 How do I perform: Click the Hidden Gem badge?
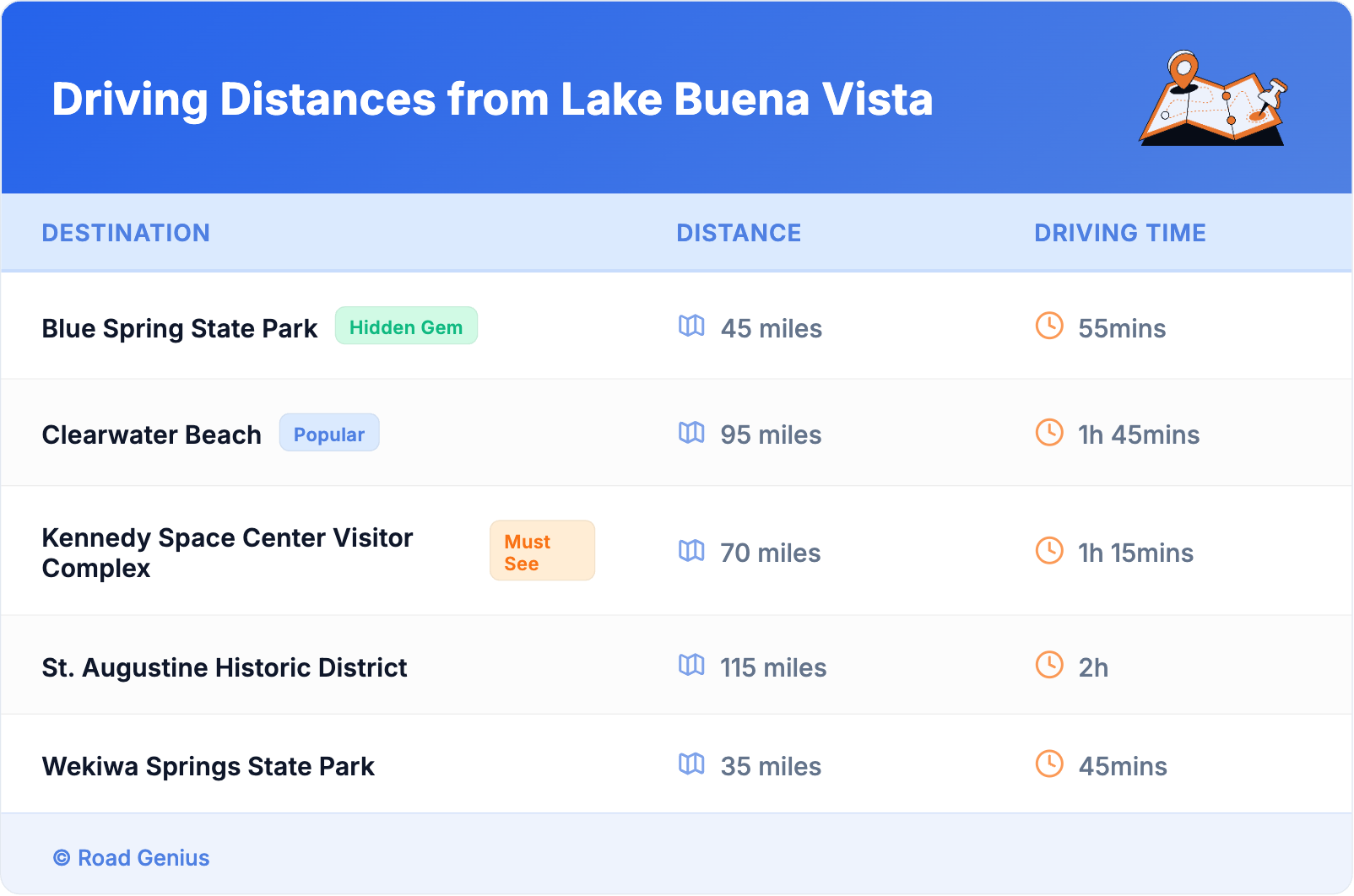click(406, 327)
